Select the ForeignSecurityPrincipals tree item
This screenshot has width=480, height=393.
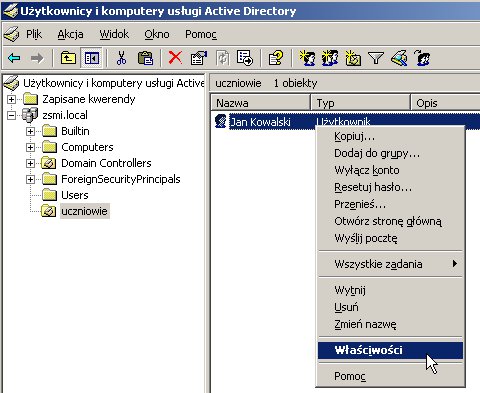121,179
